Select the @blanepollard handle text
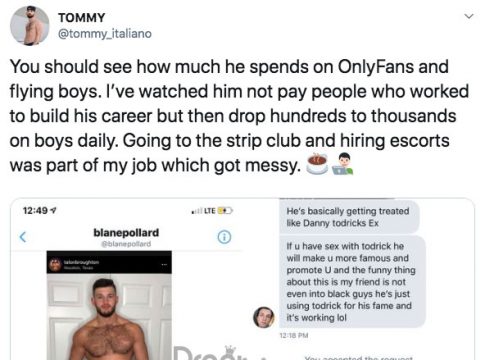 126,244
